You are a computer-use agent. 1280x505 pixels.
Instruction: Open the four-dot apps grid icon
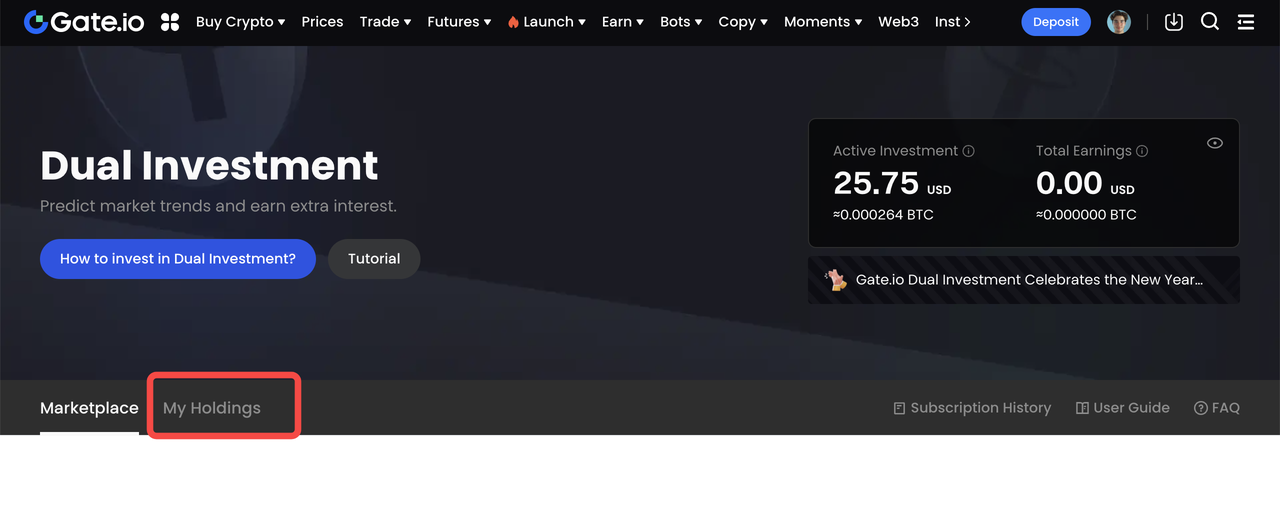pos(170,22)
